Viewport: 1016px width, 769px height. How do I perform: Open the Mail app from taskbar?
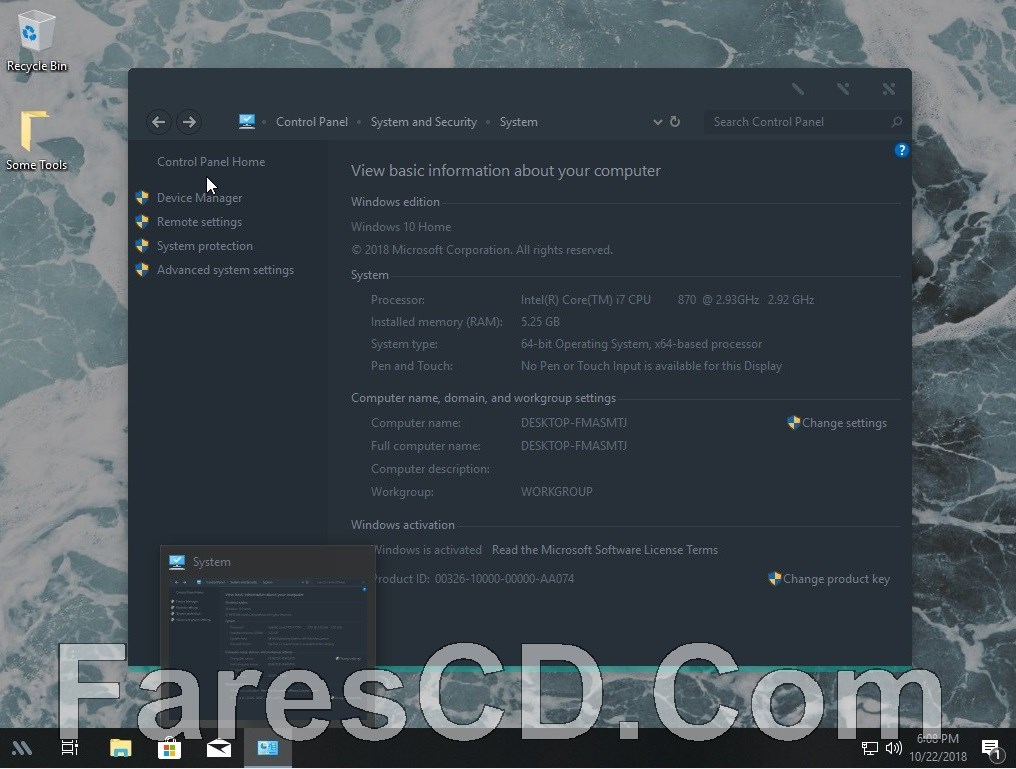pyautogui.click(x=219, y=748)
